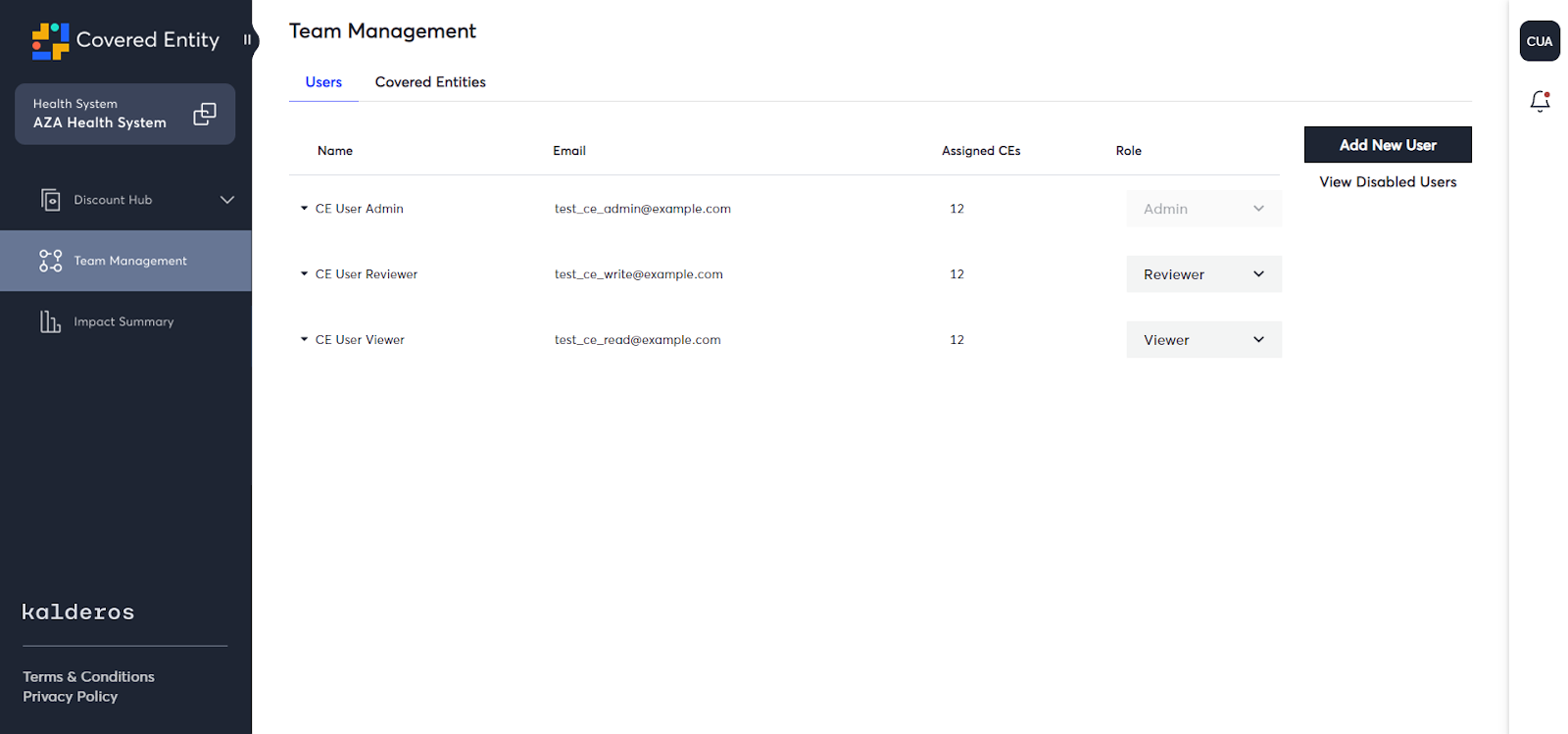Open the Privacy Policy link
Screen dimensions: 1568x734
click(x=71, y=697)
